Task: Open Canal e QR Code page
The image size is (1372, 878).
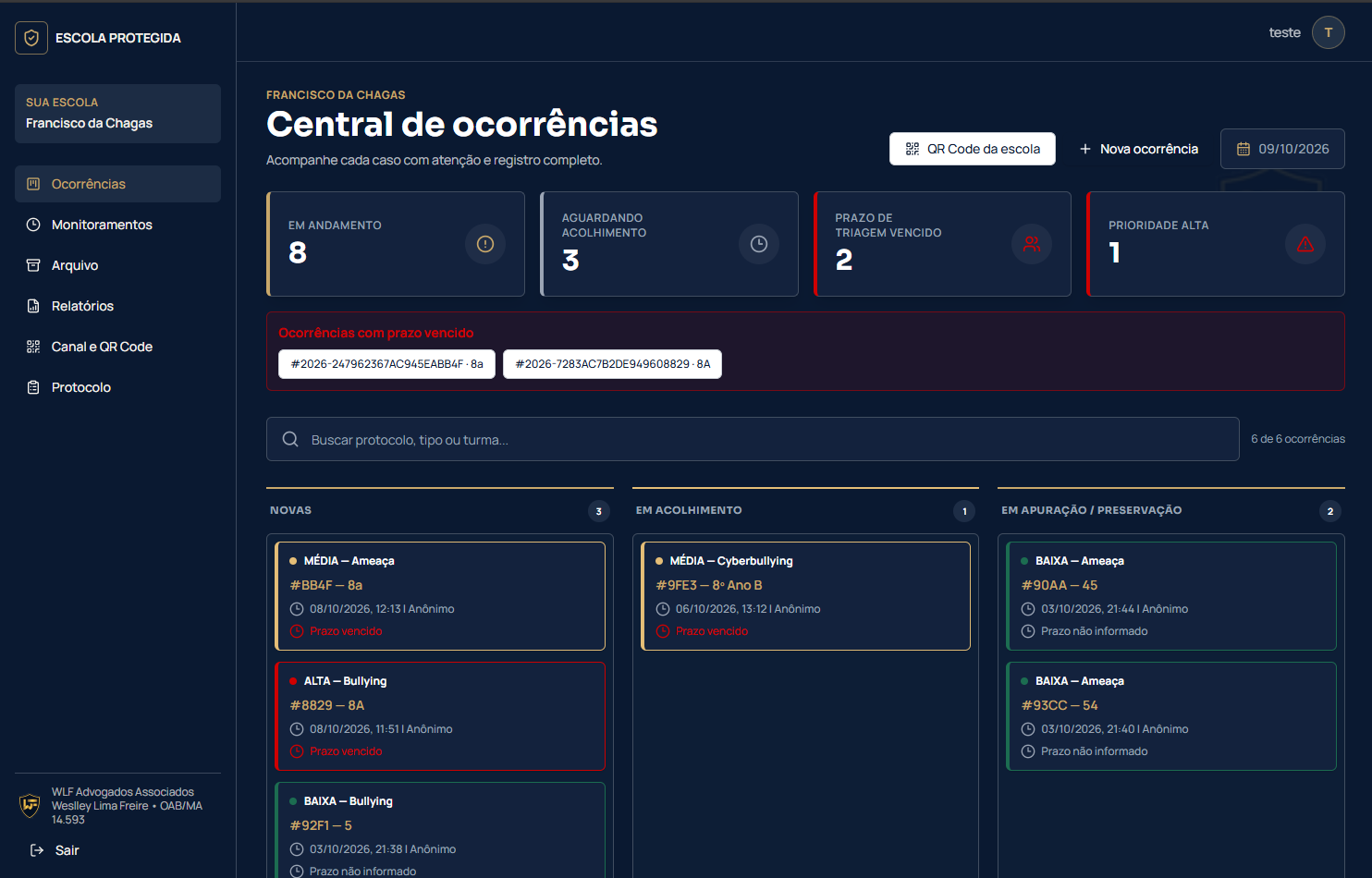Action: (x=117, y=347)
